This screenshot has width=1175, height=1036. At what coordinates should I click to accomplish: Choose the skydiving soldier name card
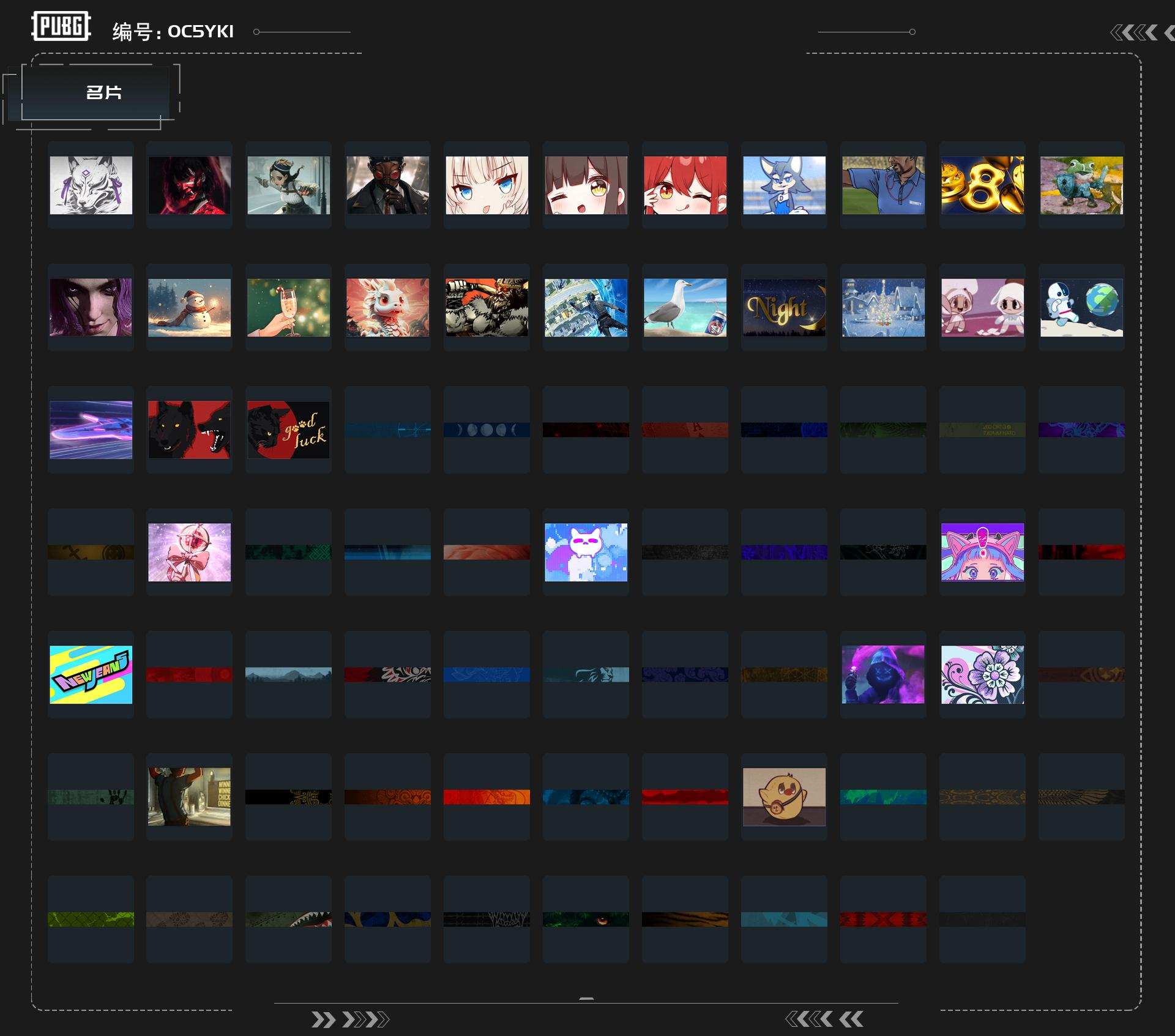(x=586, y=307)
